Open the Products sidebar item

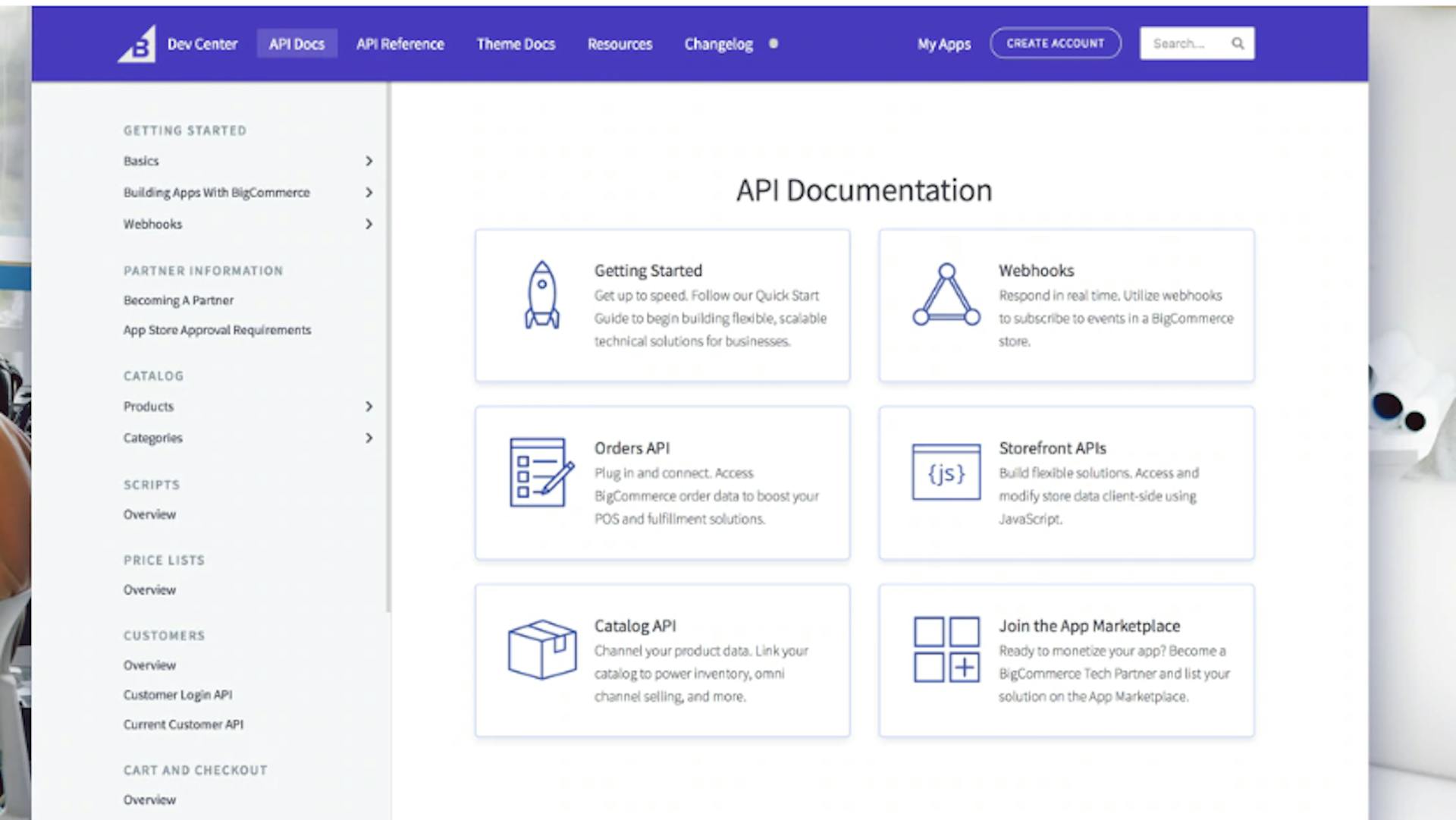point(149,407)
